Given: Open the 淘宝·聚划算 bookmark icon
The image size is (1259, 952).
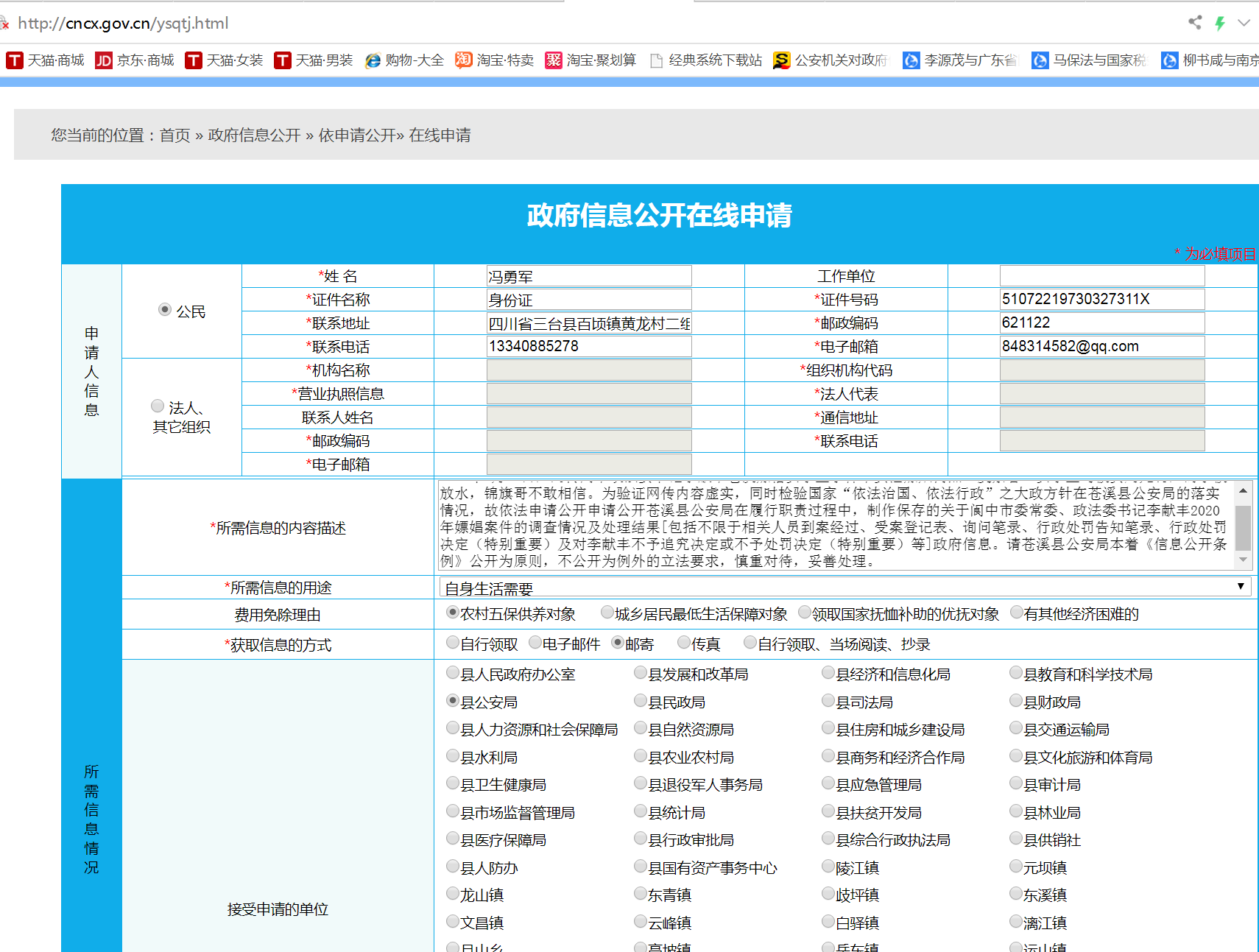Looking at the screenshot, I should [x=554, y=60].
